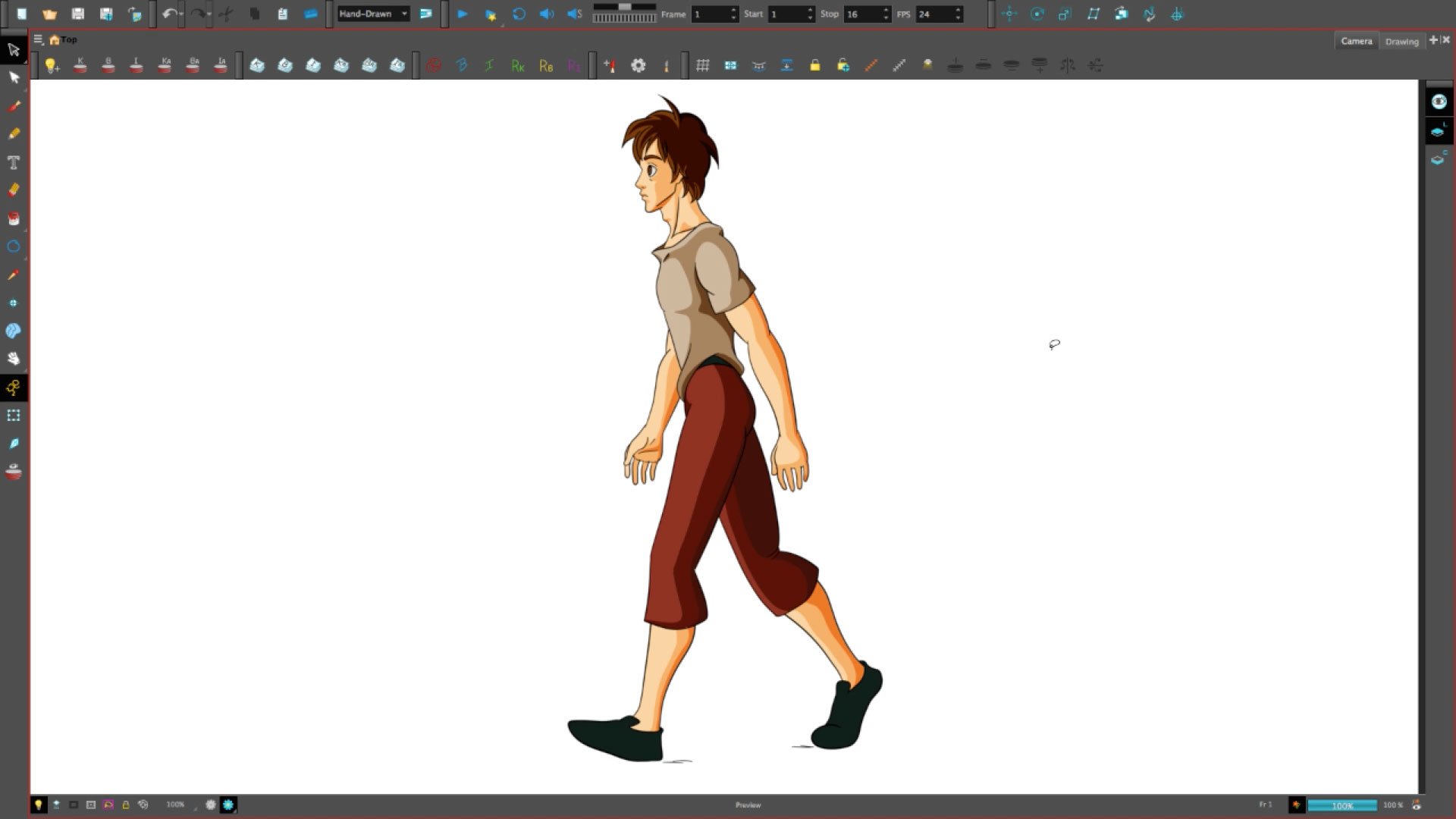Click the light bulb plus icon in deformation toolbar

(52, 65)
